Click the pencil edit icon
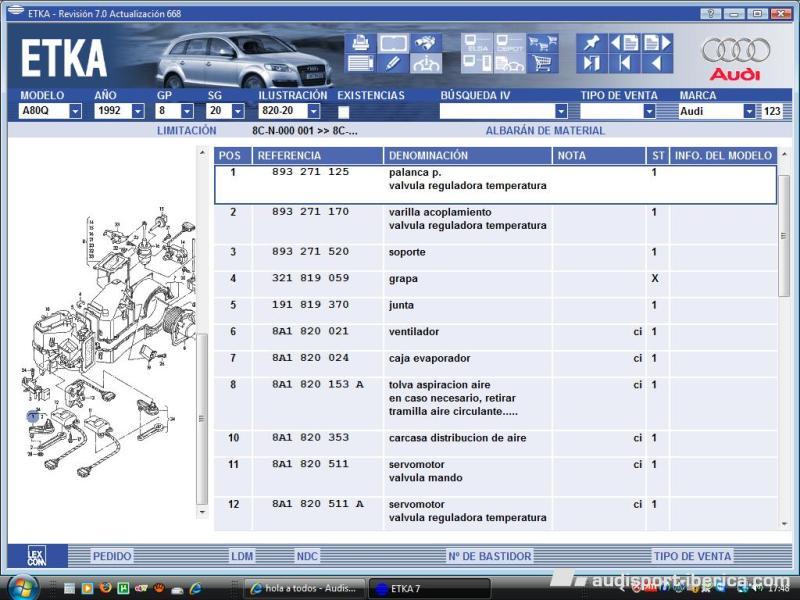This screenshot has width=800, height=600. [393, 64]
